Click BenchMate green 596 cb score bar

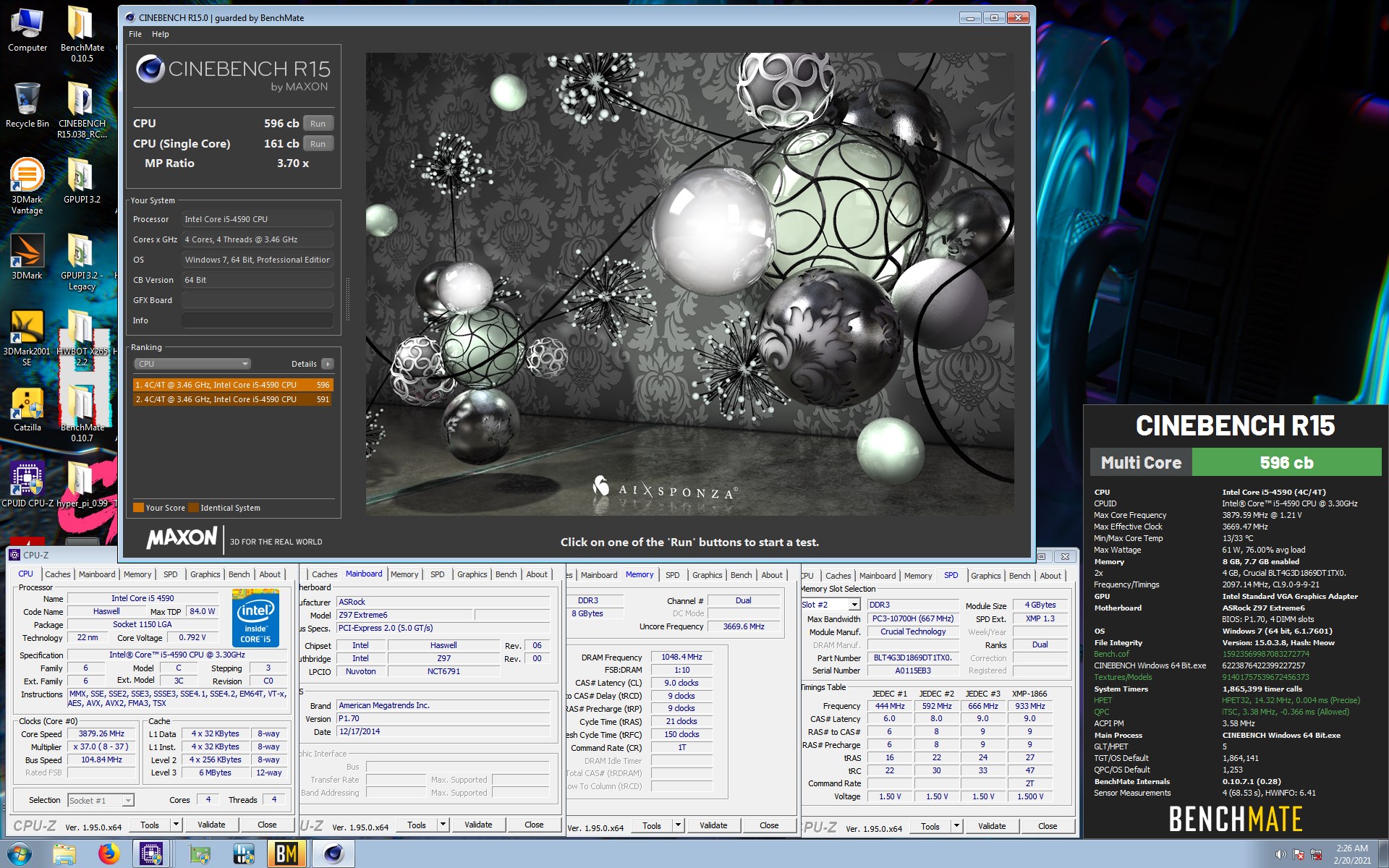[x=1286, y=462]
